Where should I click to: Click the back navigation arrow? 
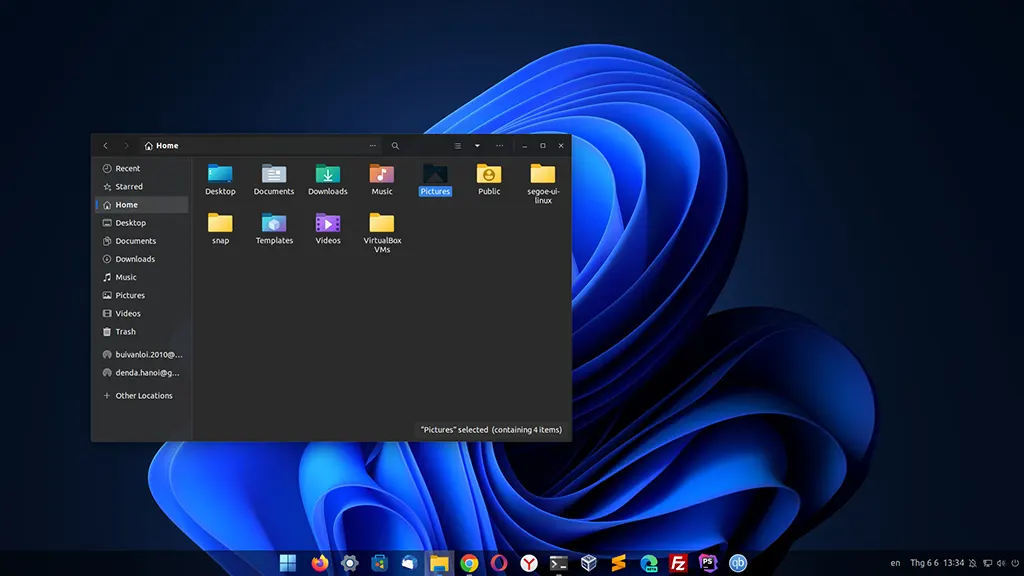106,145
